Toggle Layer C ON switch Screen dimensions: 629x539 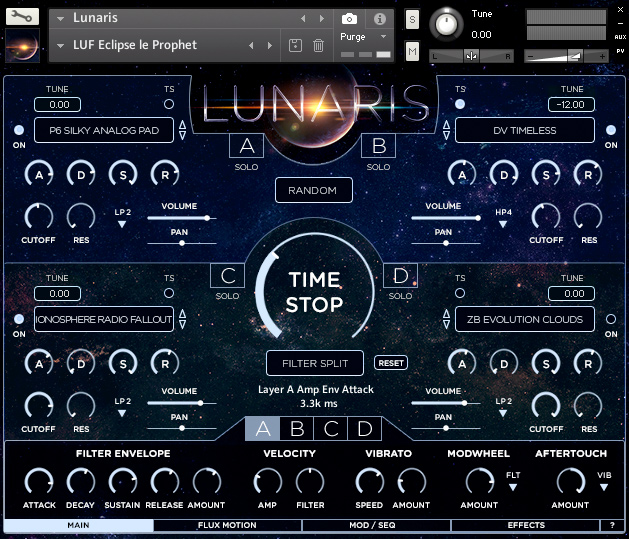point(19,319)
